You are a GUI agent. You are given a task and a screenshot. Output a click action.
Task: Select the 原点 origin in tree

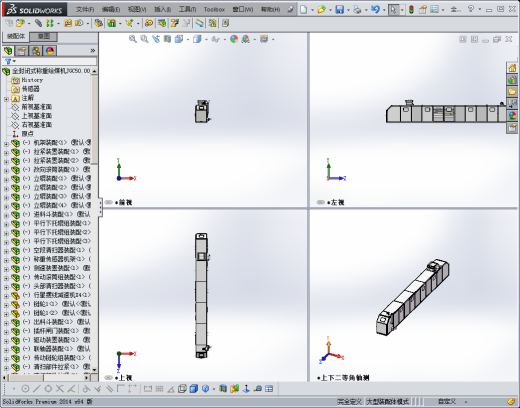point(28,134)
